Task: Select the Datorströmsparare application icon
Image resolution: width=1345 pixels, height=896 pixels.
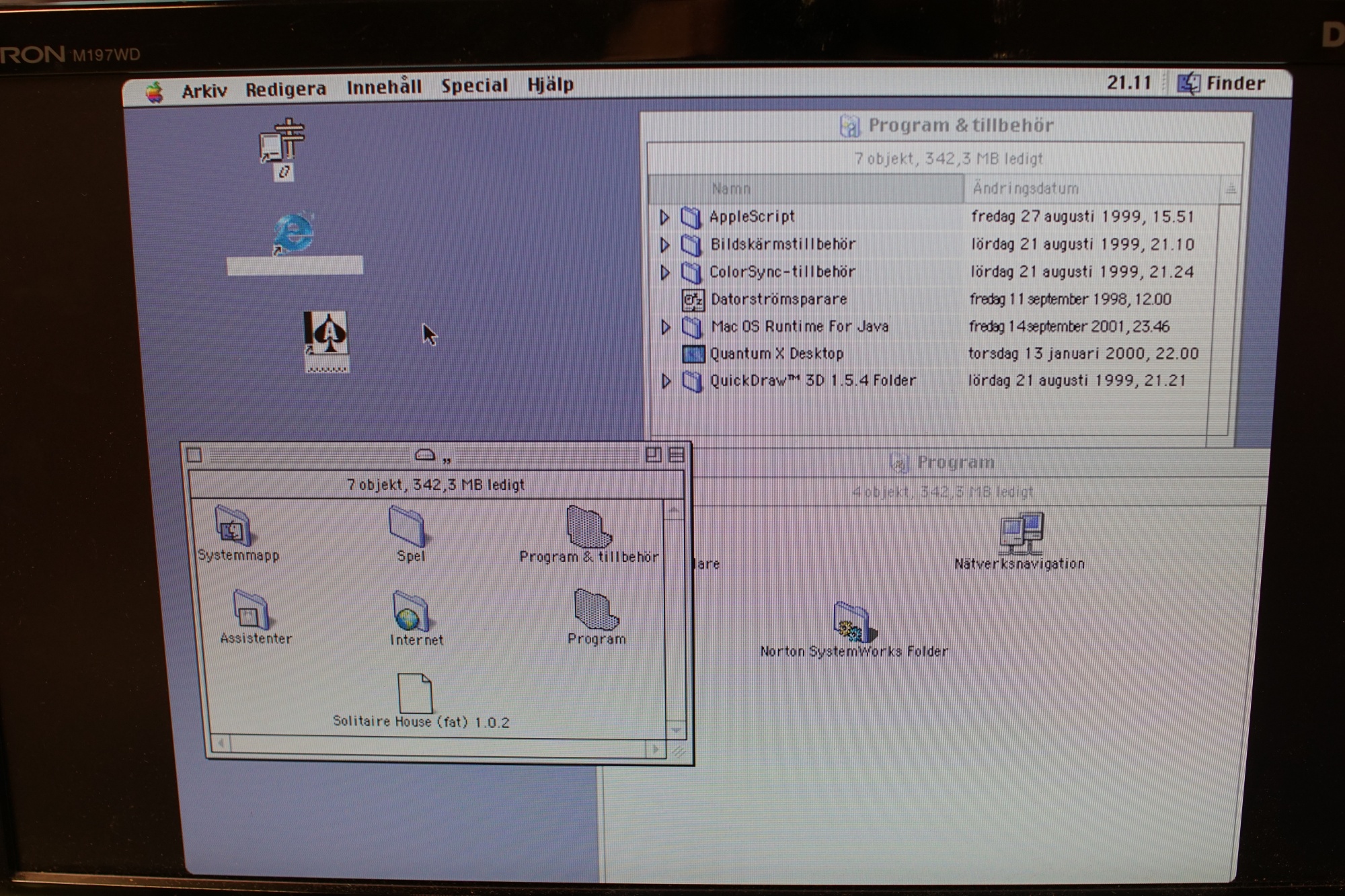Action: pyautogui.click(x=693, y=300)
